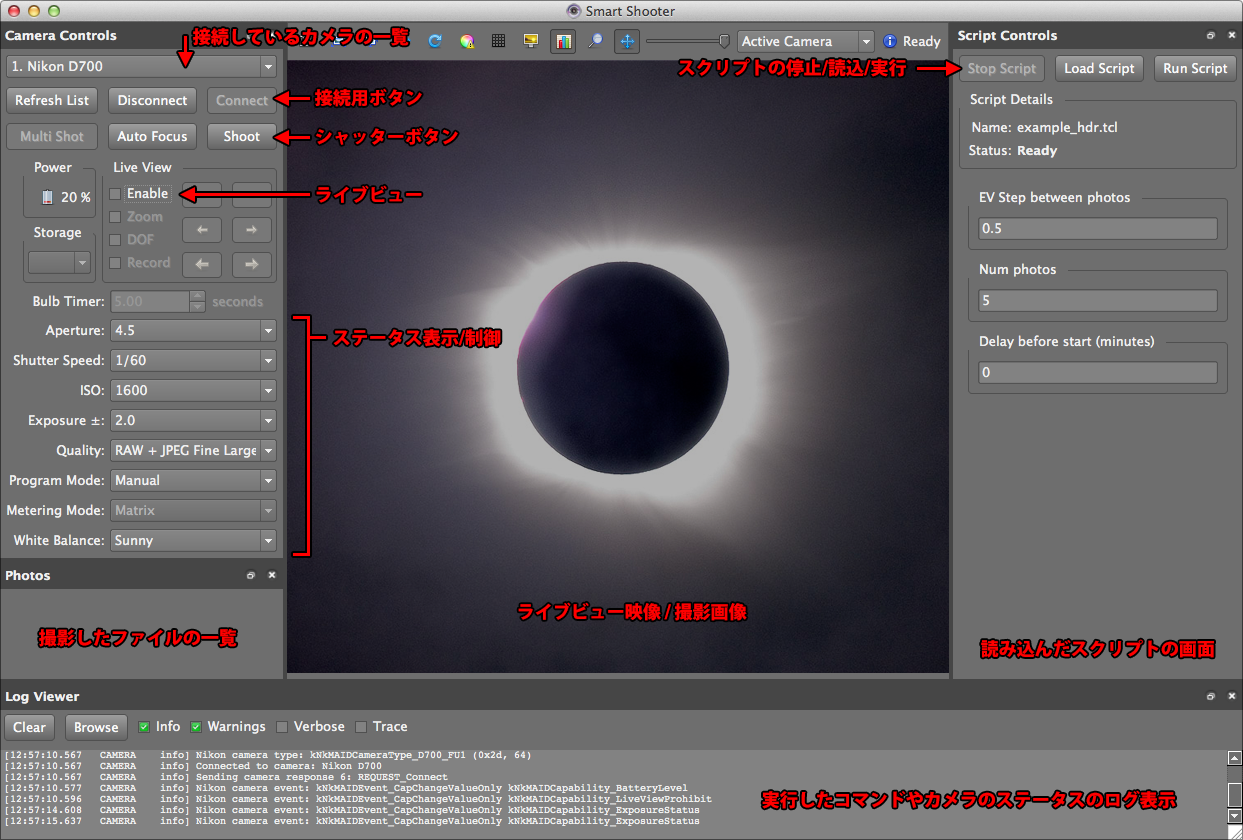
Task: Click the Num photos input field
Action: click(x=1097, y=301)
